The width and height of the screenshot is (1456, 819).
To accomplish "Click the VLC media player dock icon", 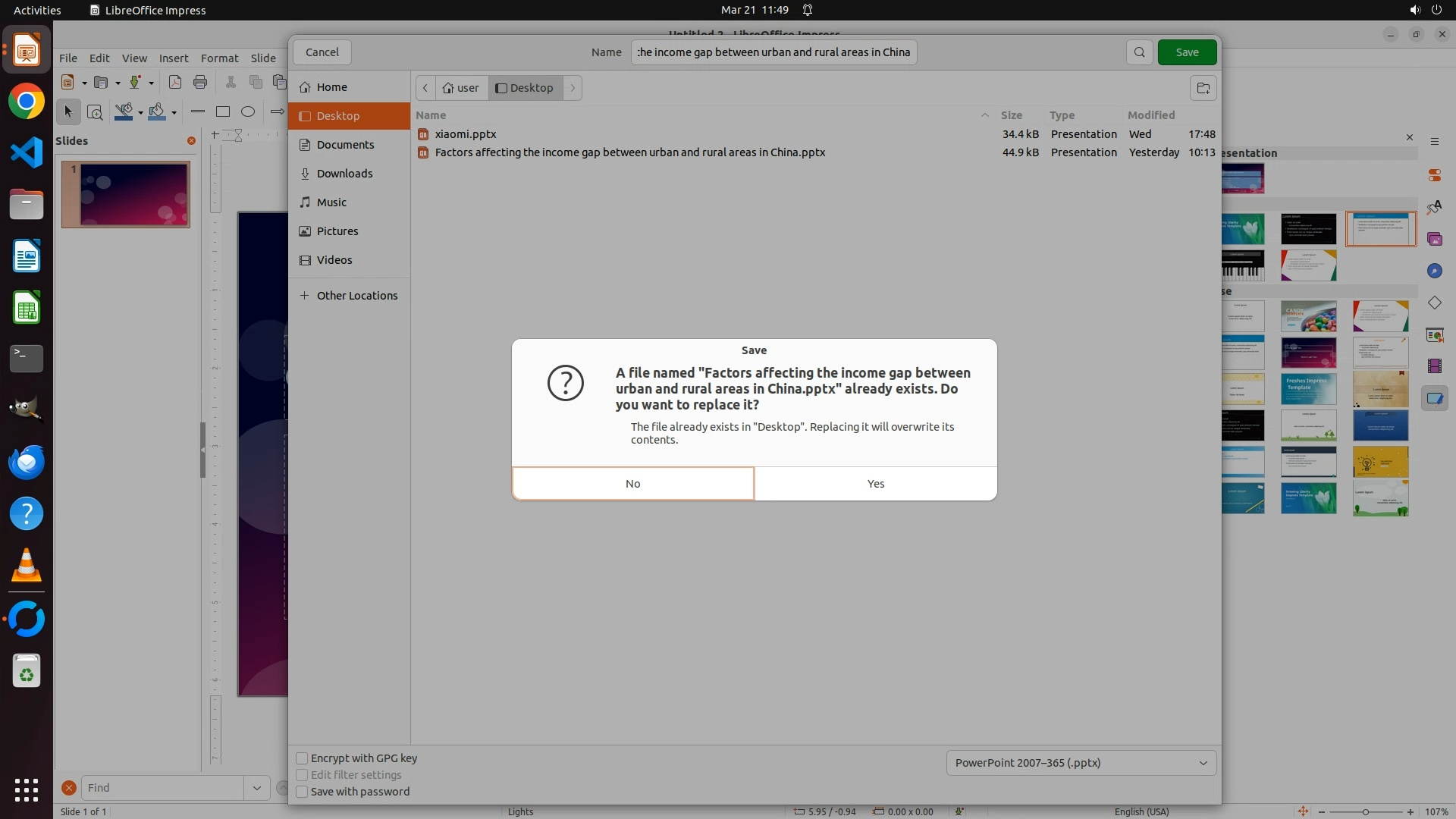I will tap(27, 566).
